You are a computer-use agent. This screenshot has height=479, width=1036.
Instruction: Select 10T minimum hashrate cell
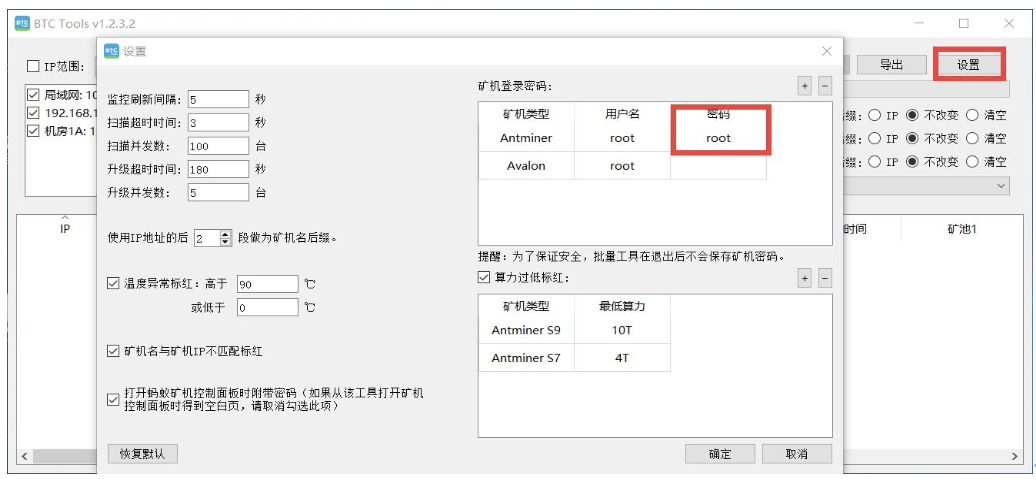[x=622, y=330]
